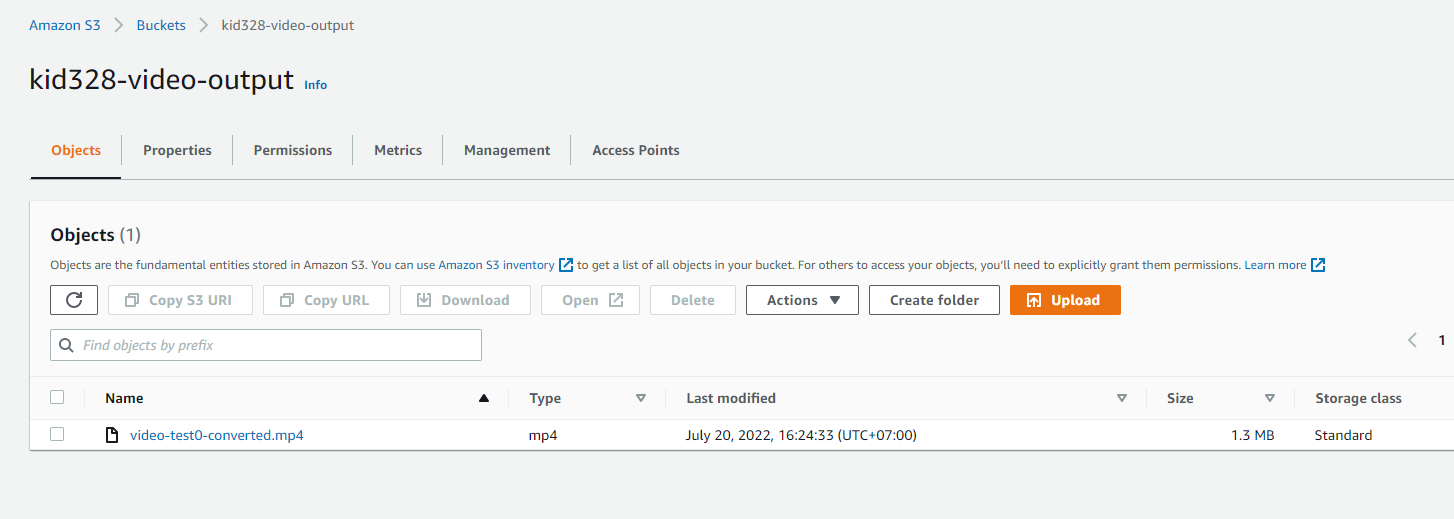
Task: Click the search magnifier icon
Action: [x=67, y=345]
